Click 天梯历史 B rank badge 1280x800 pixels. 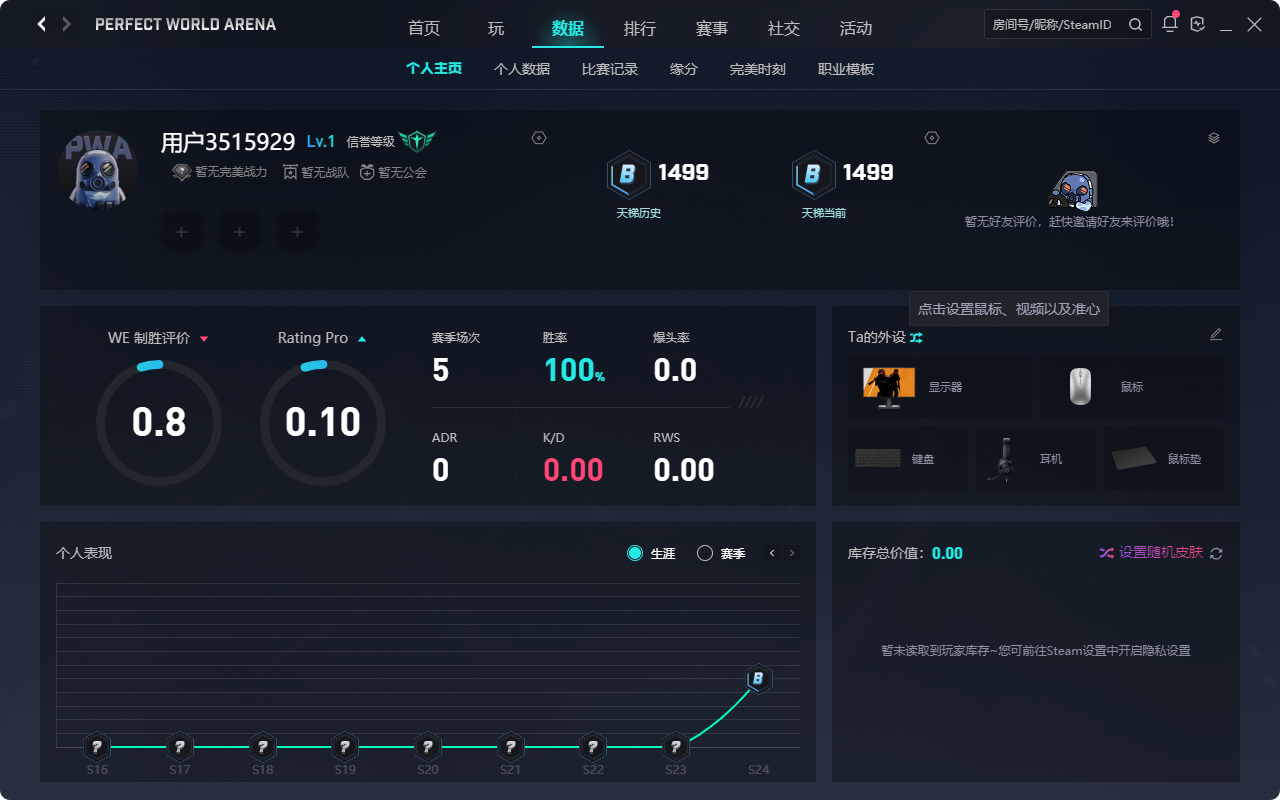coord(628,175)
